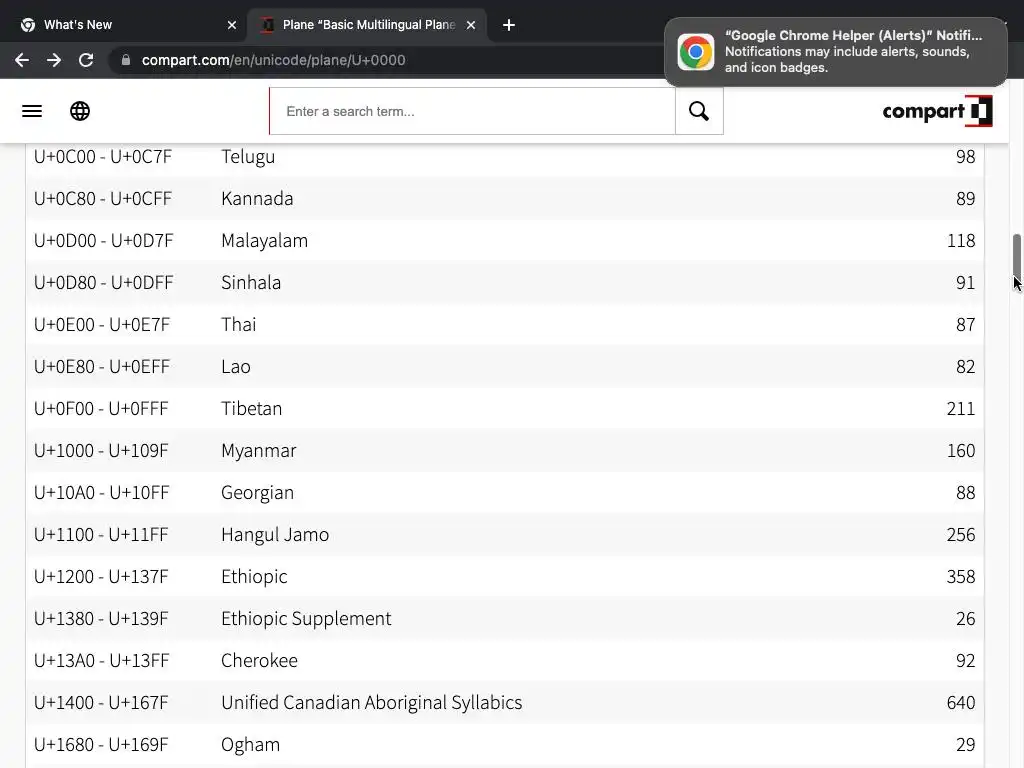Screen dimensions: 1024x768
Task: Open the Sinhala block link
Action: [x=251, y=282]
